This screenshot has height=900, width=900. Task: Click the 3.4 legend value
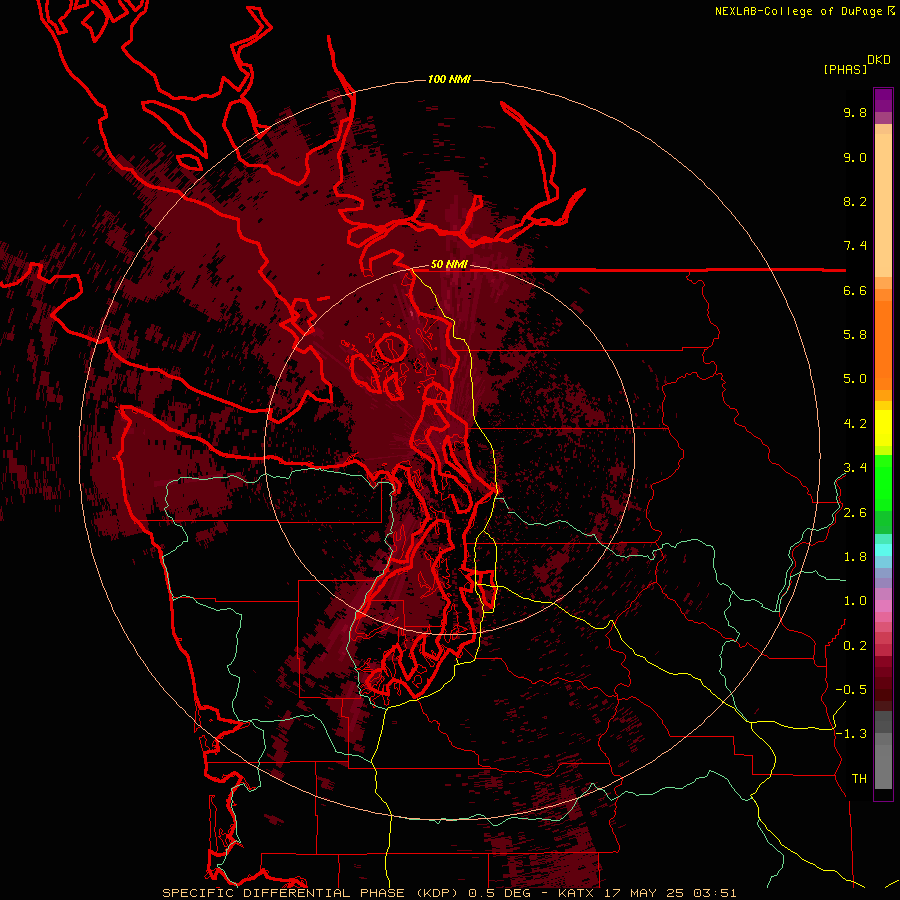click(855, 468)
